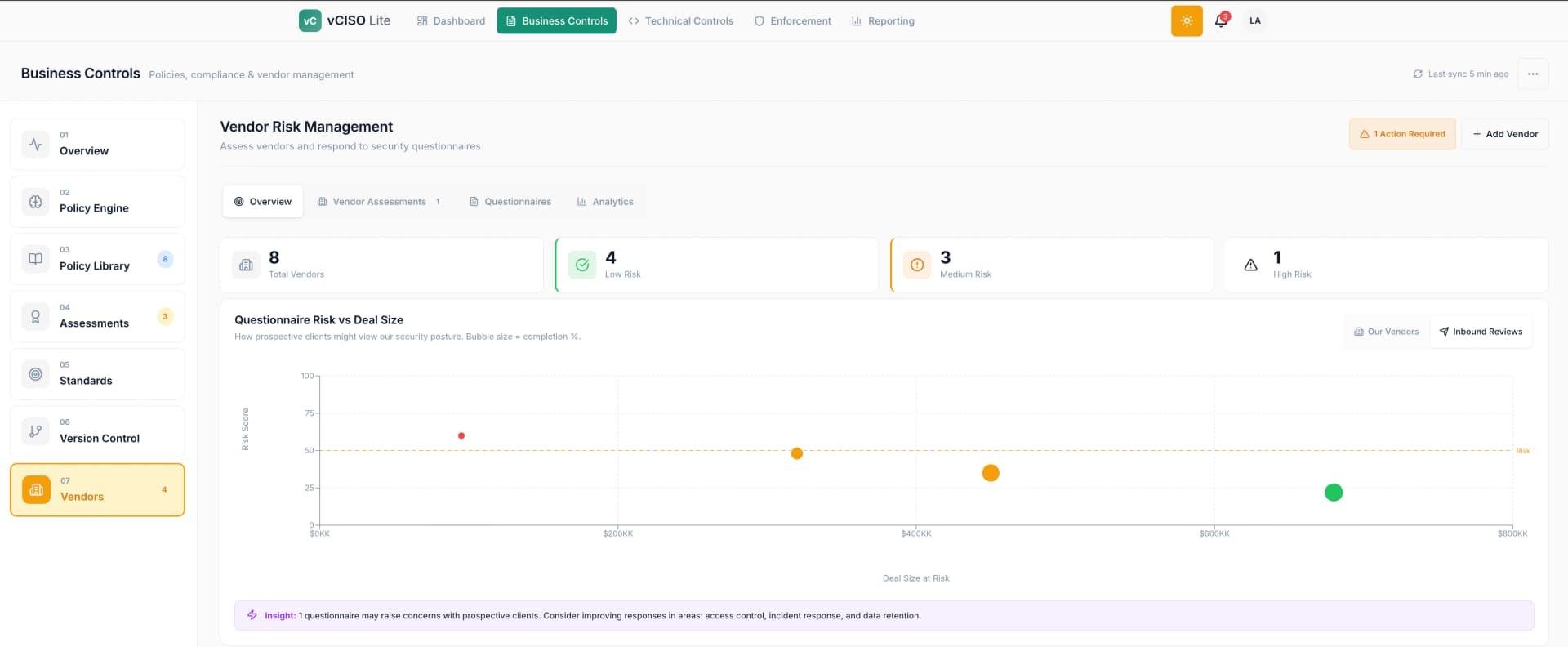1568x647 pixels.
Task: Click the Deal Size at Risk axis label
Action: point(915,578)
